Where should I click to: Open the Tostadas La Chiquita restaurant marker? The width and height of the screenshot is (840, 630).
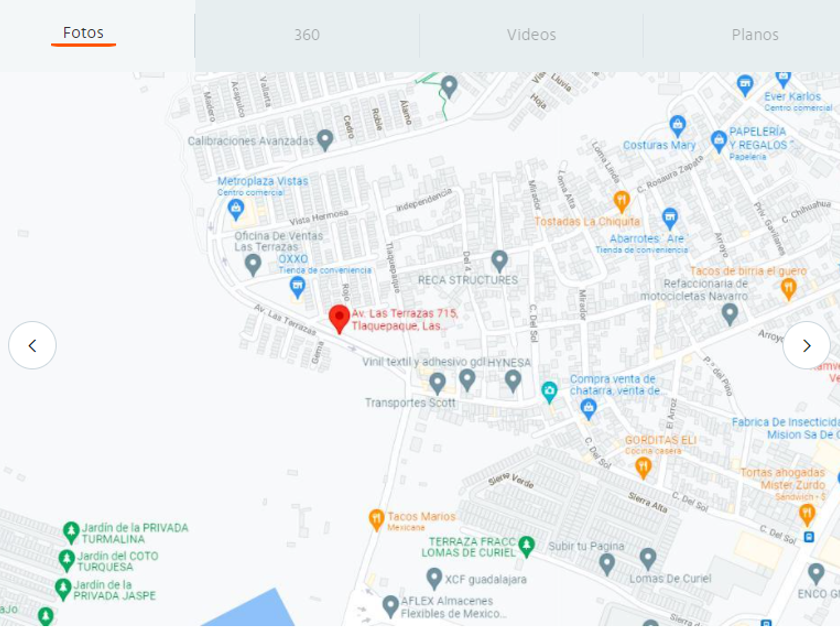click(x=621, y=201)
